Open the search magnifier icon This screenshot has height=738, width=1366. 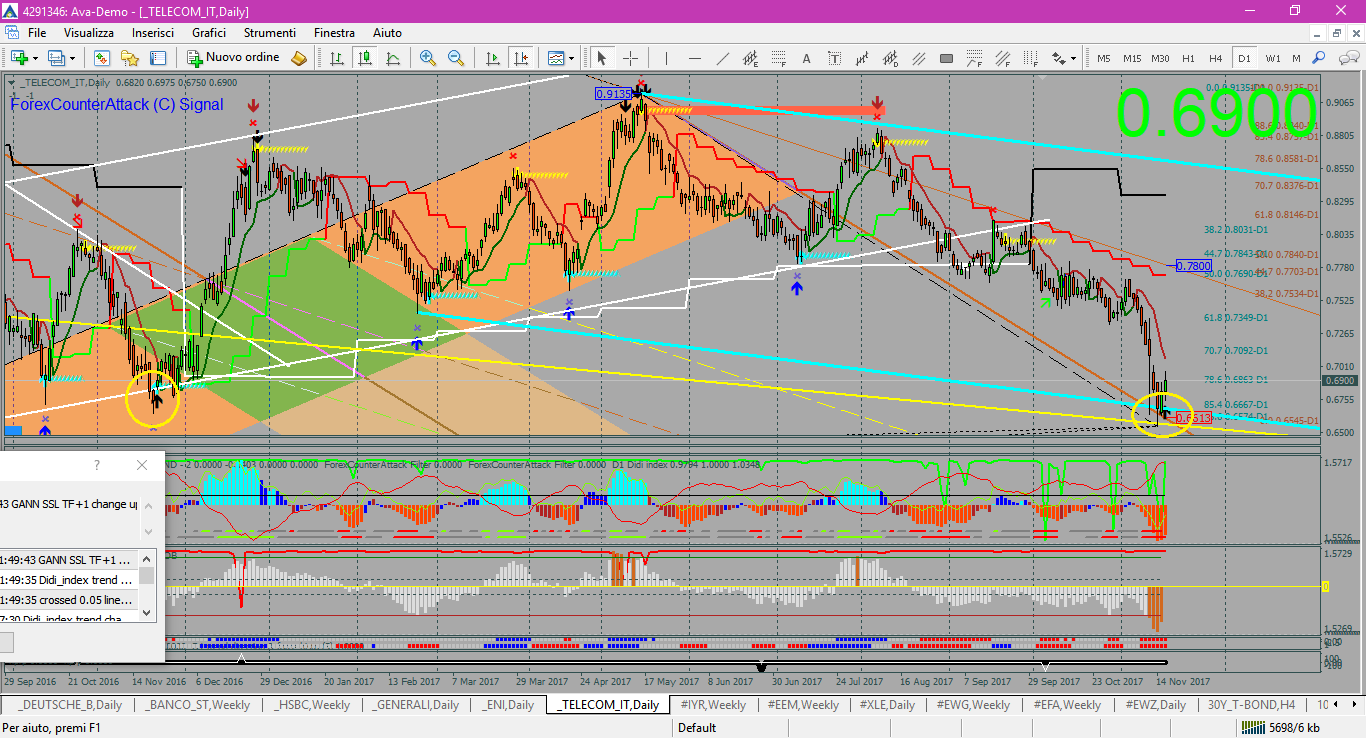1319,58
